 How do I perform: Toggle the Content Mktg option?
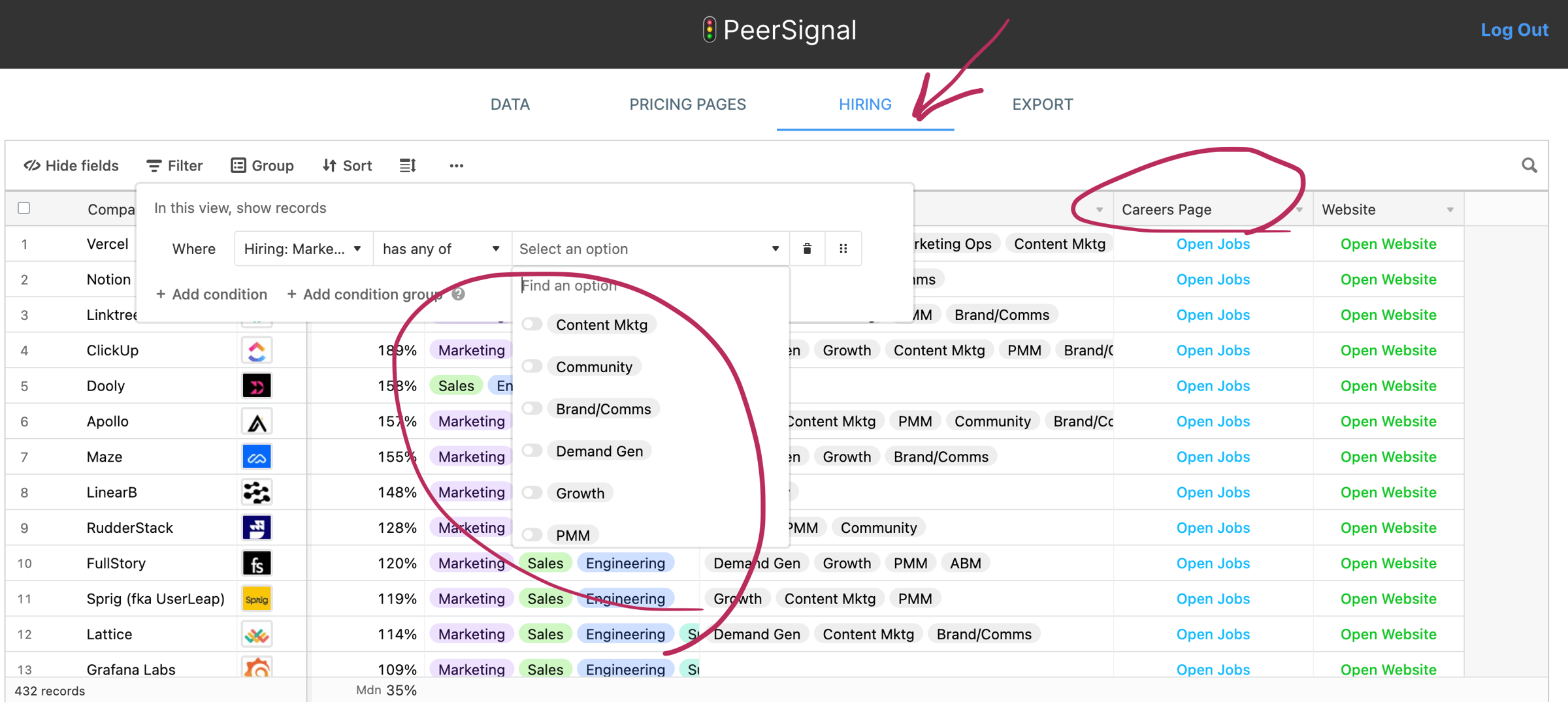(532, 325)
